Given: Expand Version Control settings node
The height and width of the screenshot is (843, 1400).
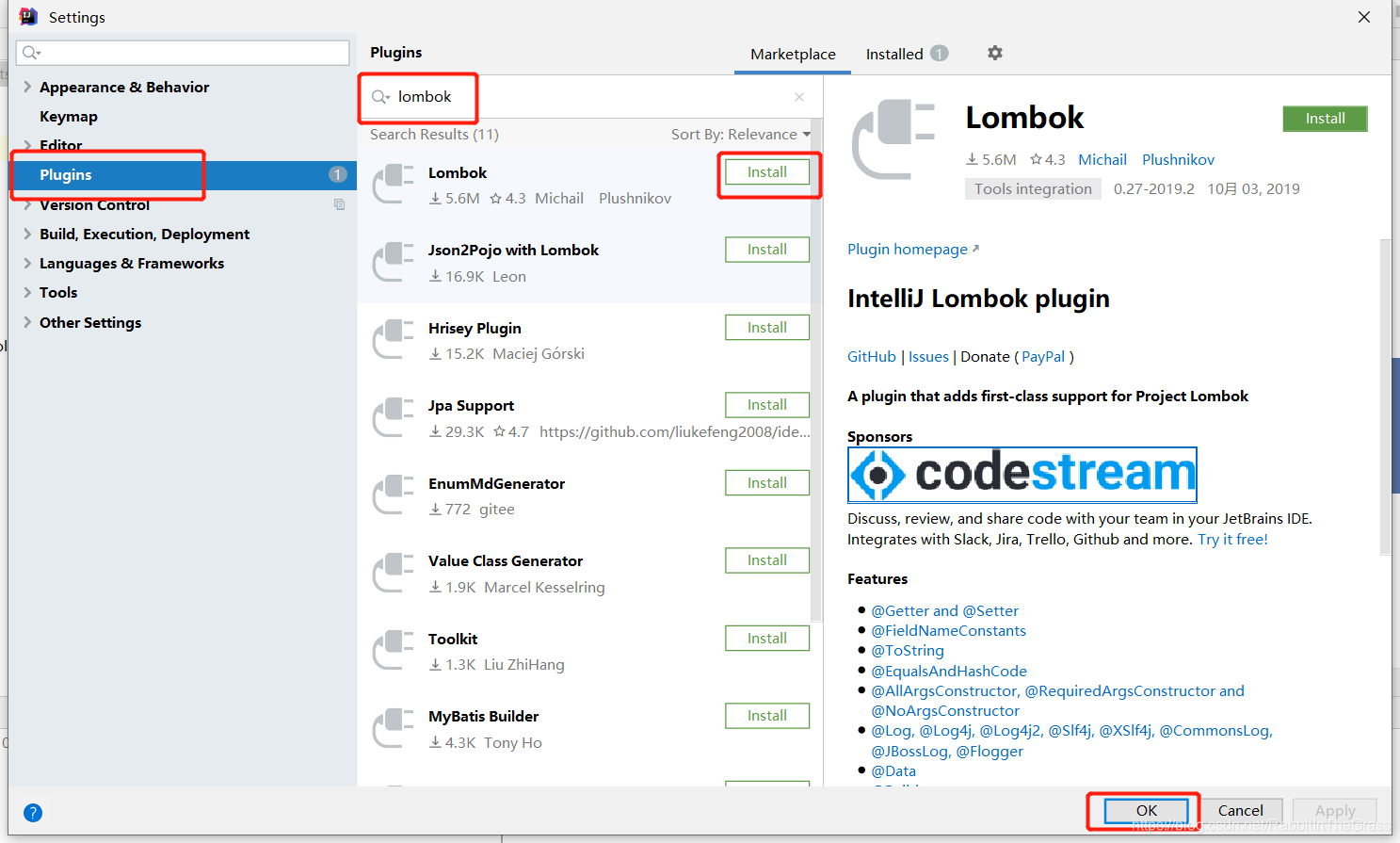Looking at the screenshot, I should [27, 204].
